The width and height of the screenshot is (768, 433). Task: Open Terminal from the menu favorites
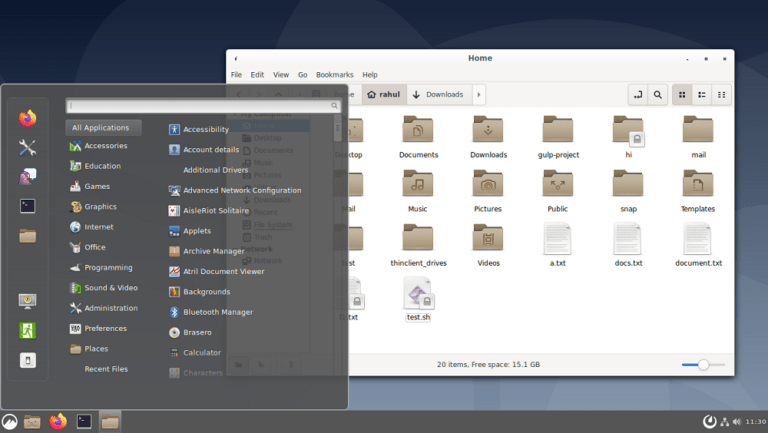(27, 206)
